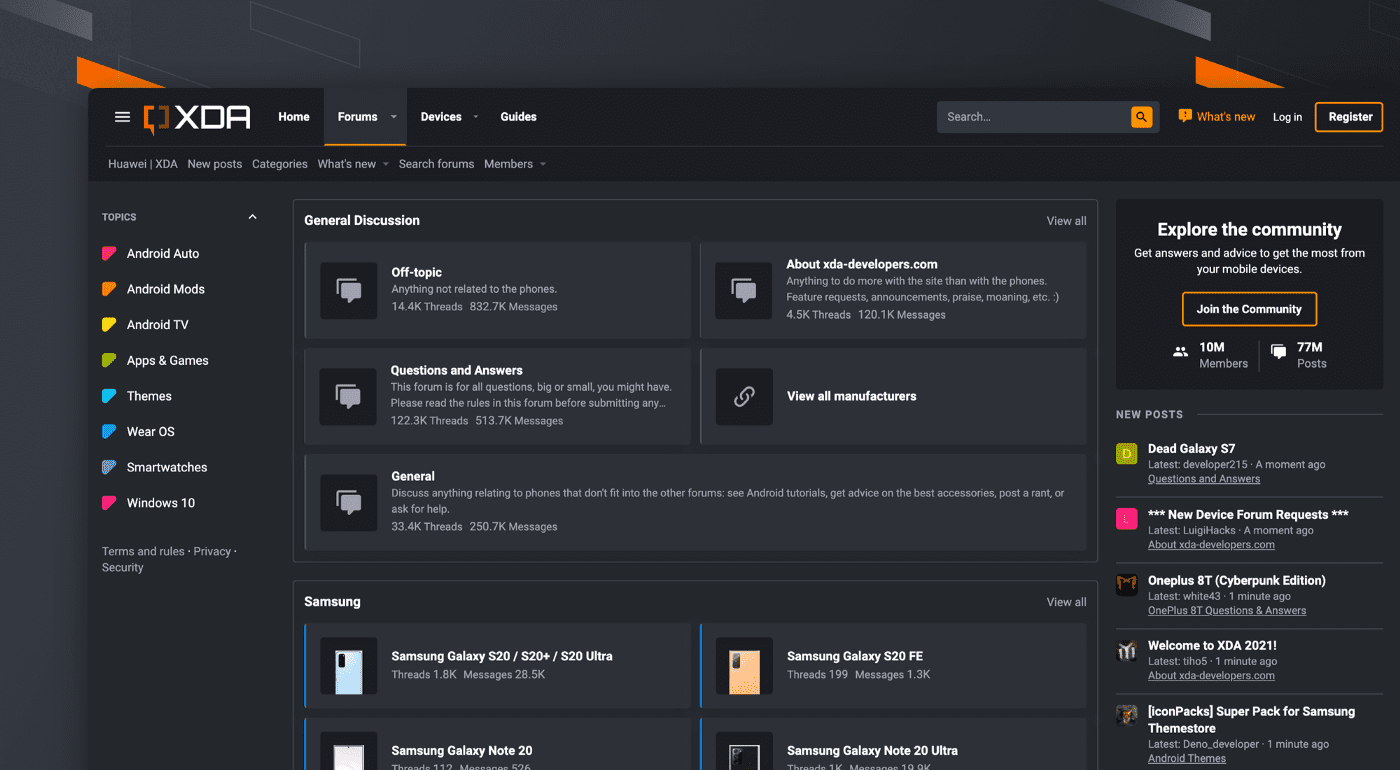Screen dimensions: 1400x770
Task: Click the Welcome to XDA 2021 poster avatar
Action: pyautogui.click(x=1127, y=651)
